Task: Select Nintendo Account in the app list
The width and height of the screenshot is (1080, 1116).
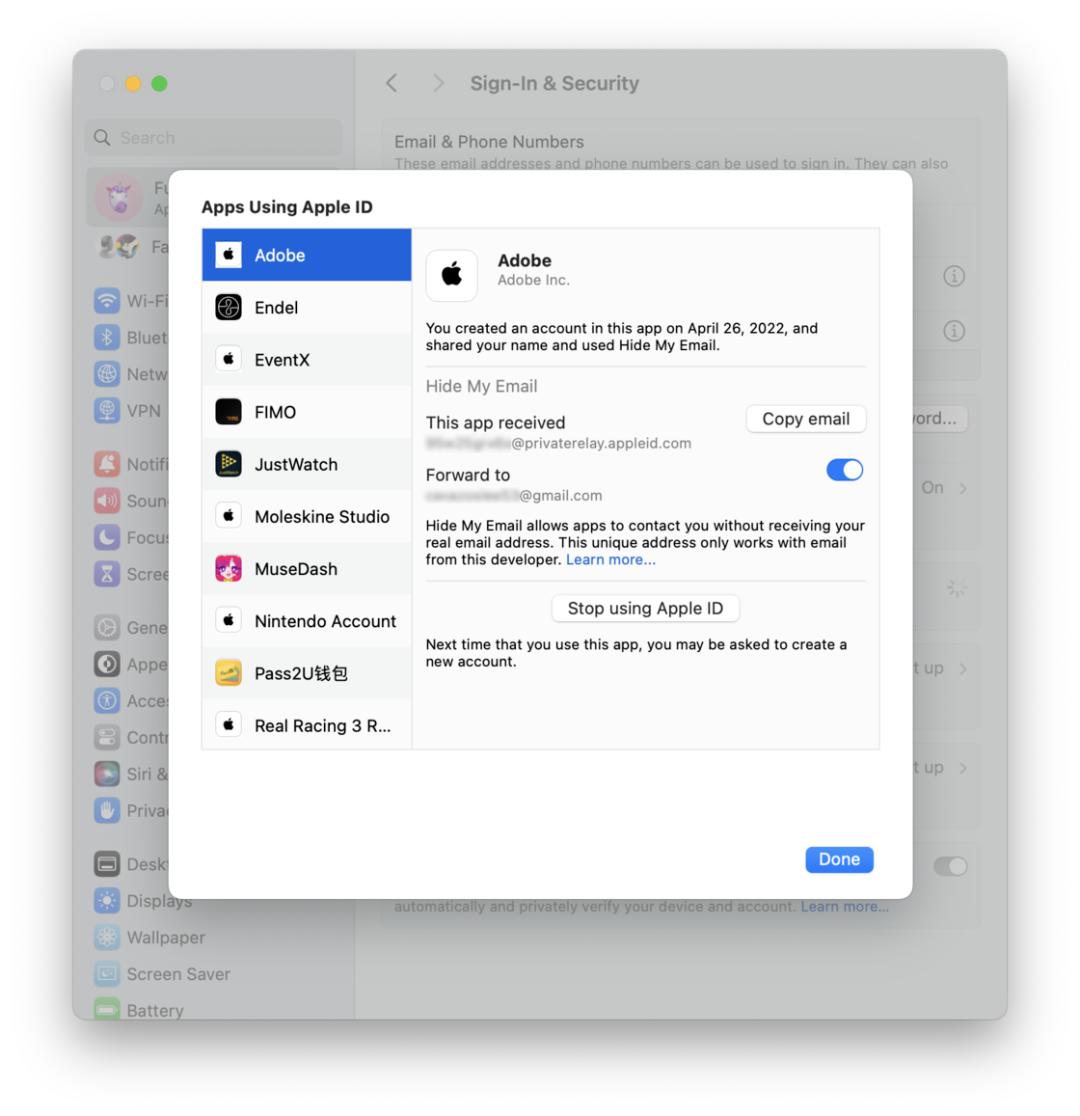Action: (x=324, y=621)
